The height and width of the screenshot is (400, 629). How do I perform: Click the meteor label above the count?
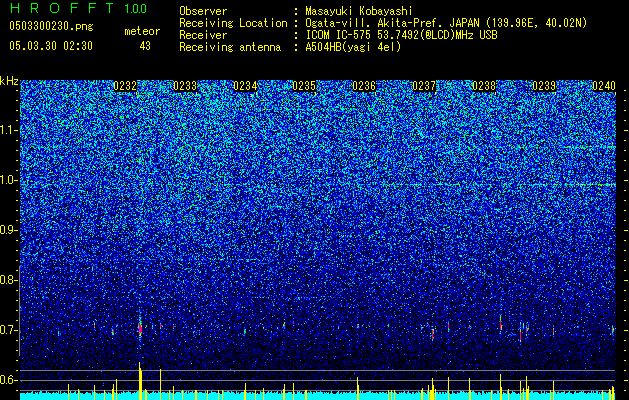tap(142, 31)
